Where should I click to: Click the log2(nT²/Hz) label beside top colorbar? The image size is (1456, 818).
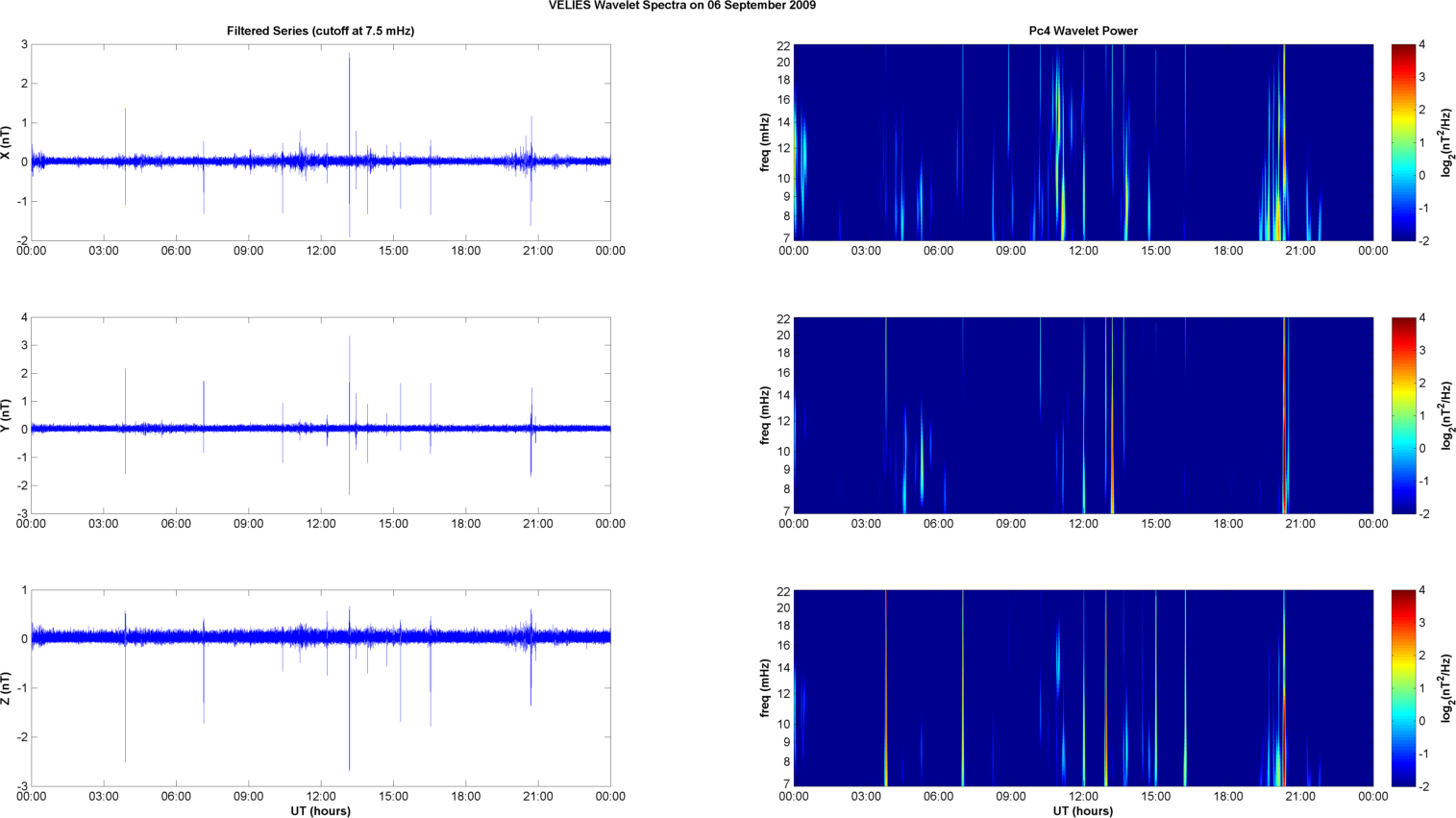pyautogui.click(x=1445, y=142)
